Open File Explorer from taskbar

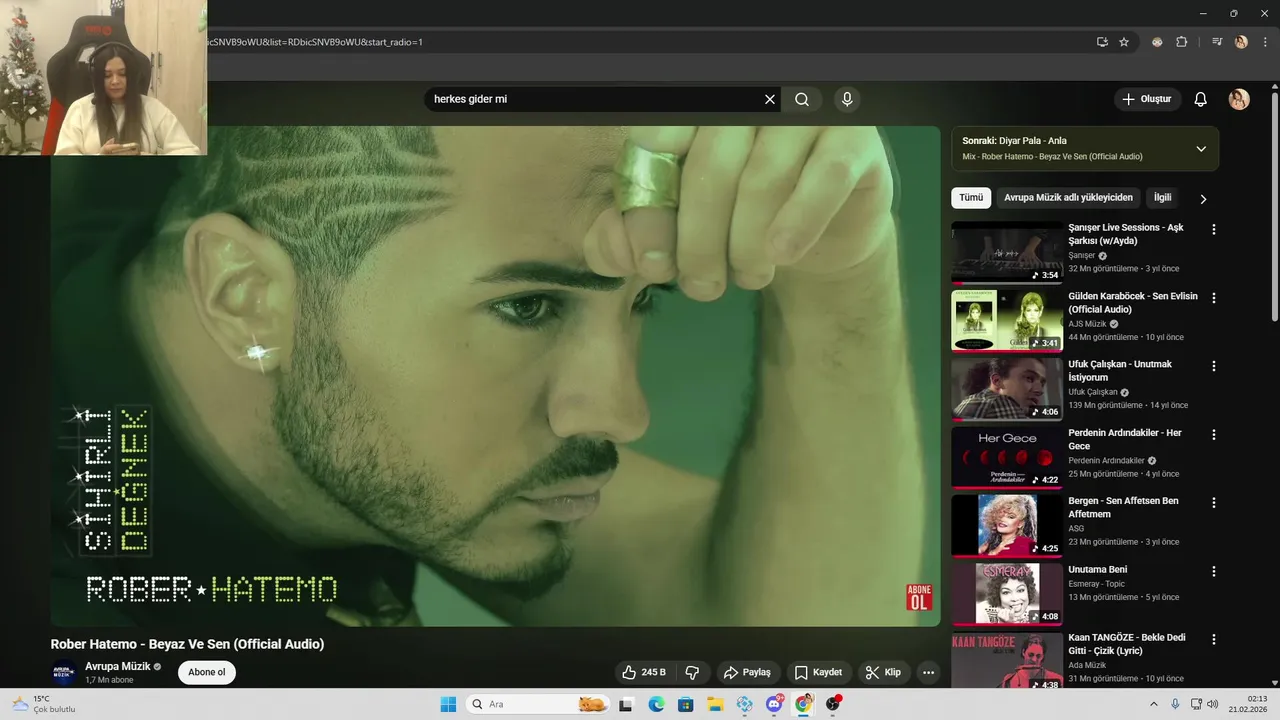(x=715, y=704)
